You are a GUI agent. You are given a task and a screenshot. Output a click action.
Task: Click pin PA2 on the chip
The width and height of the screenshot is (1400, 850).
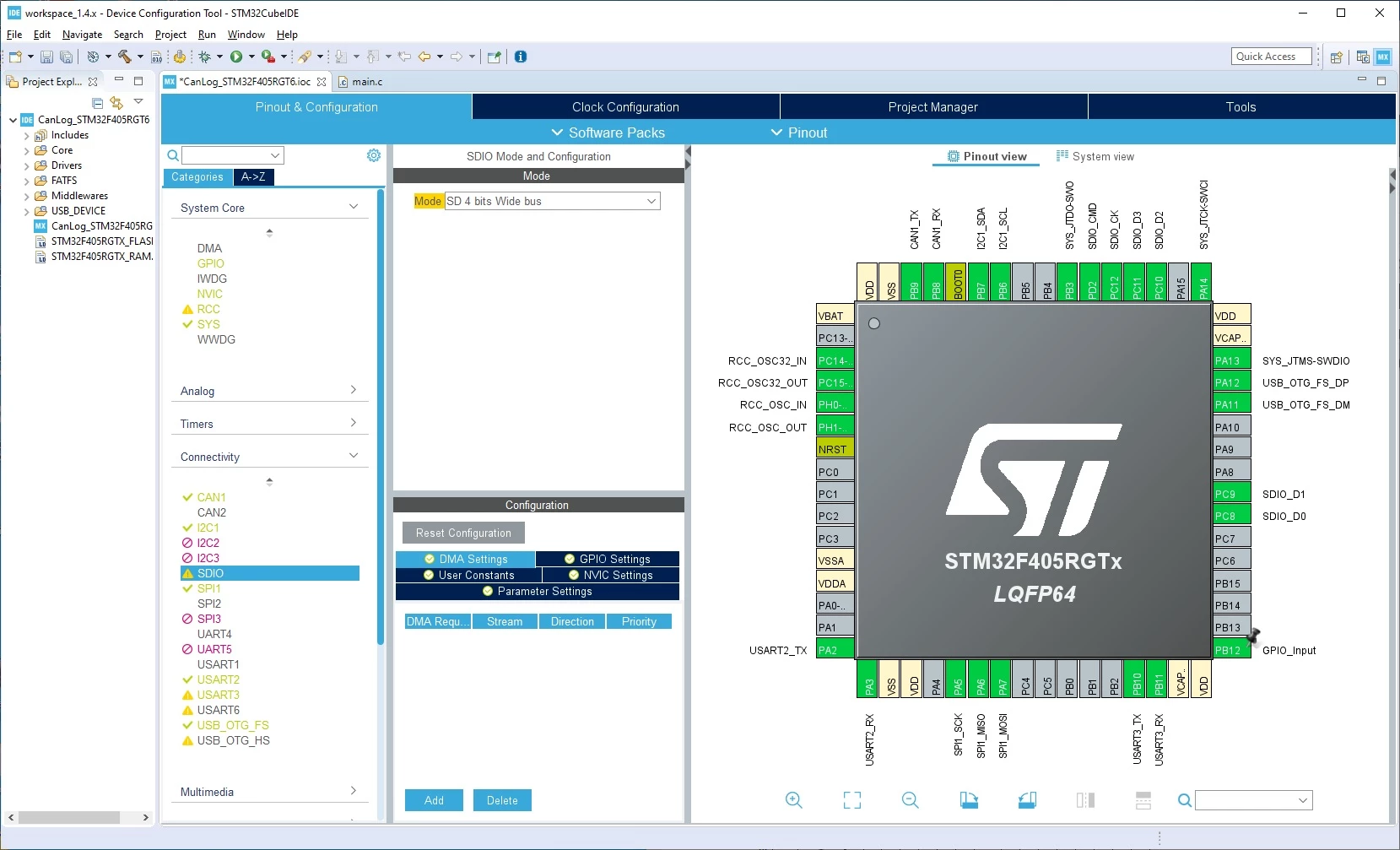point(835,650)
